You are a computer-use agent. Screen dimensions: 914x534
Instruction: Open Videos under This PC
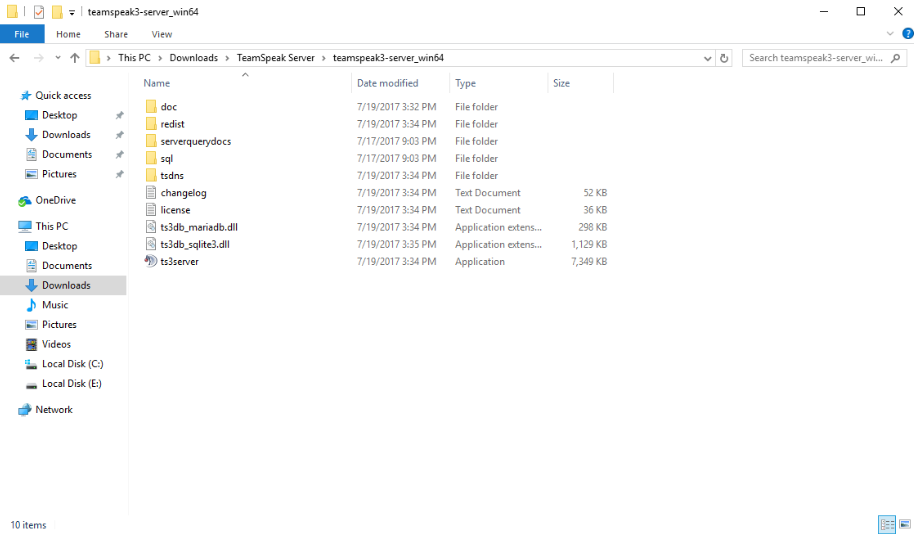pyautogui.click(x=56, y=344)
